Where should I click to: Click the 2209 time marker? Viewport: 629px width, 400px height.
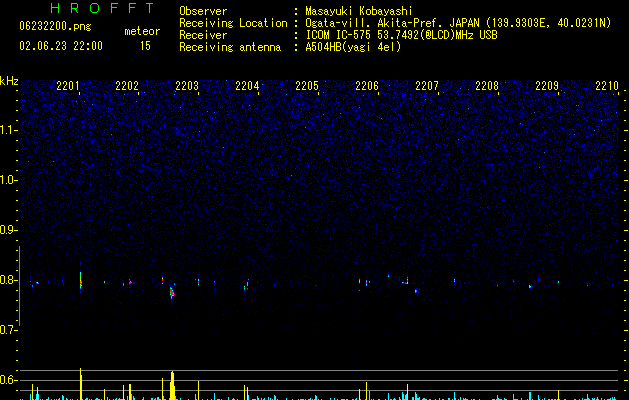point(547,86)
